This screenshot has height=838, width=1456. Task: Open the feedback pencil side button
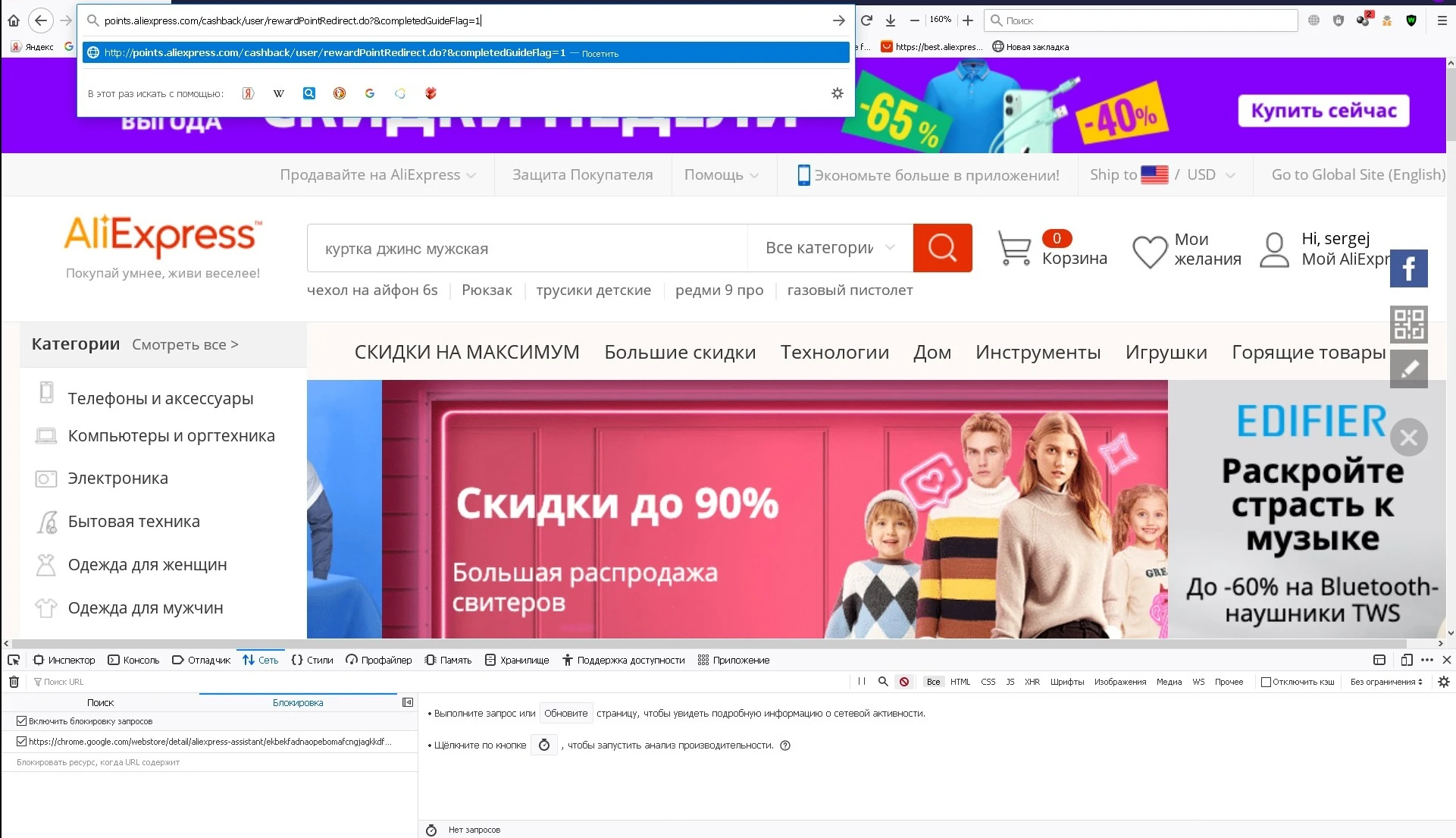(x=1409, y=369)
